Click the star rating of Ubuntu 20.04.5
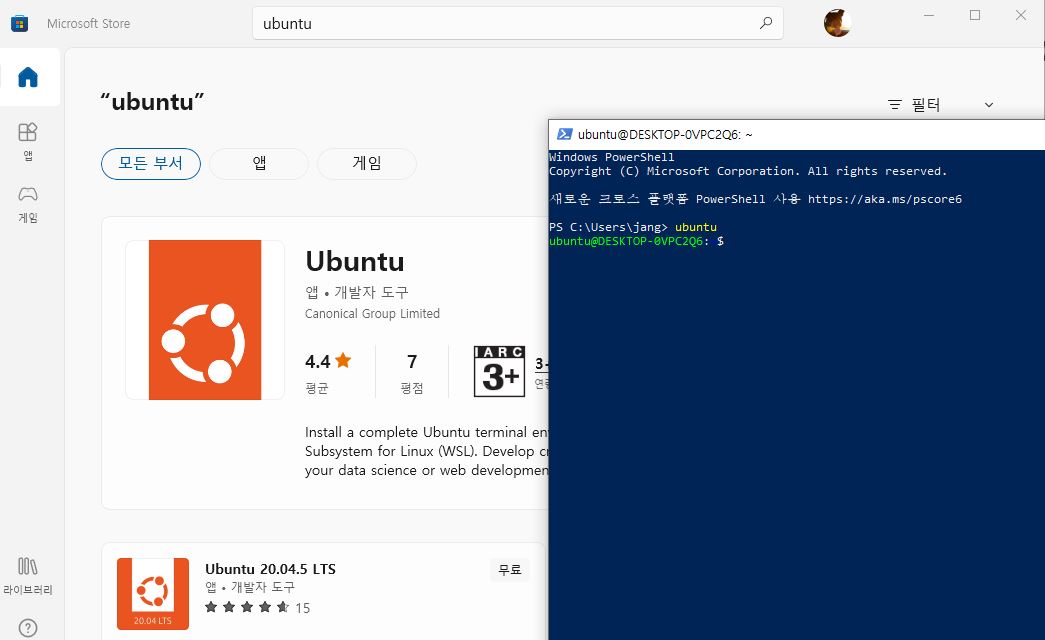1045x640 pixels. tap(247, 607)
